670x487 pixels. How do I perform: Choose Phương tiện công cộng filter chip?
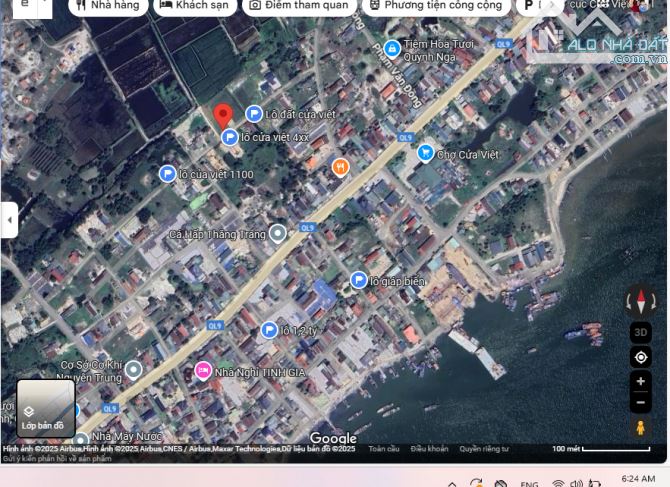(434, 5)
